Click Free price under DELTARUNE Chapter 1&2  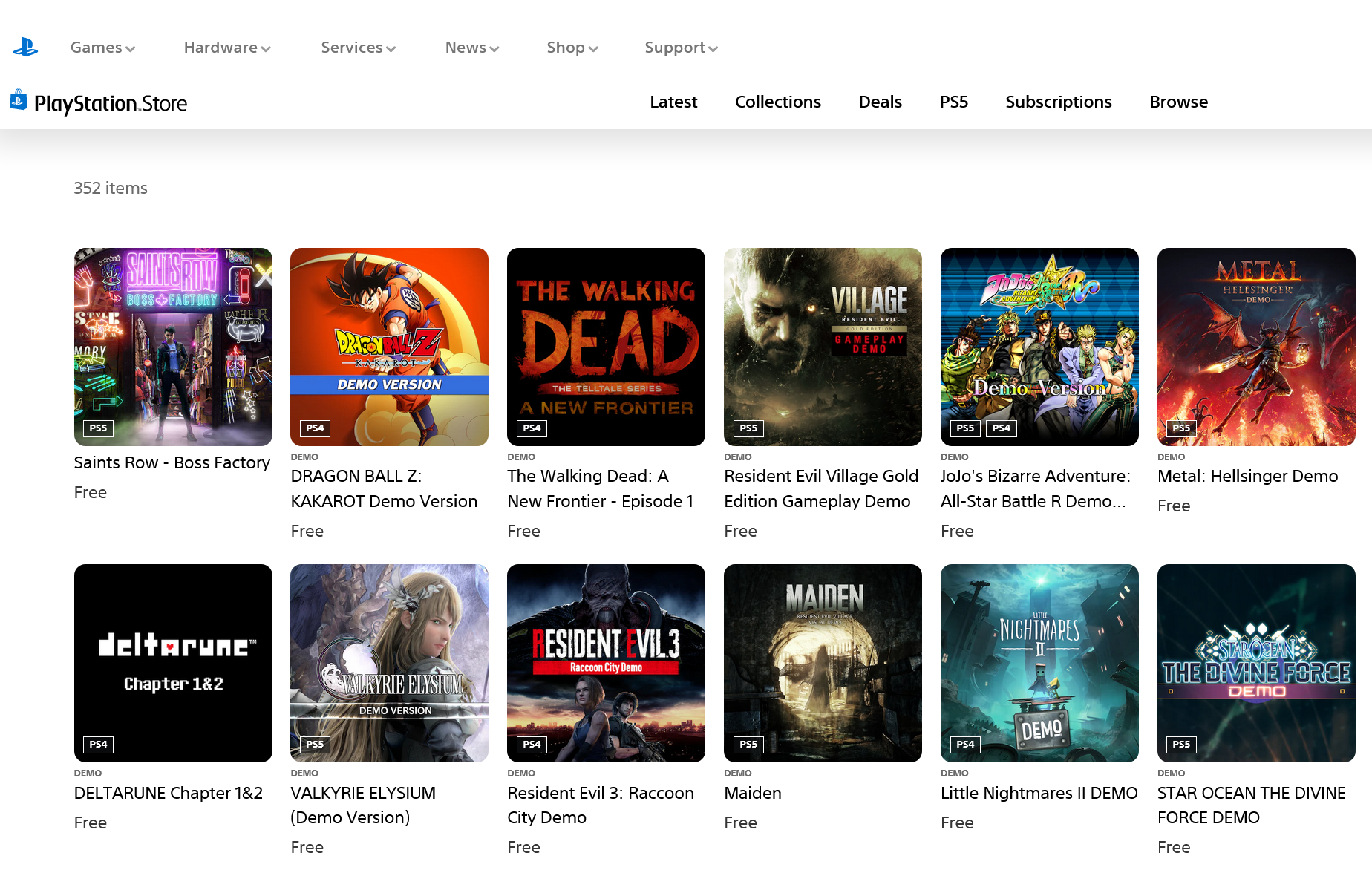click(91, 823)
